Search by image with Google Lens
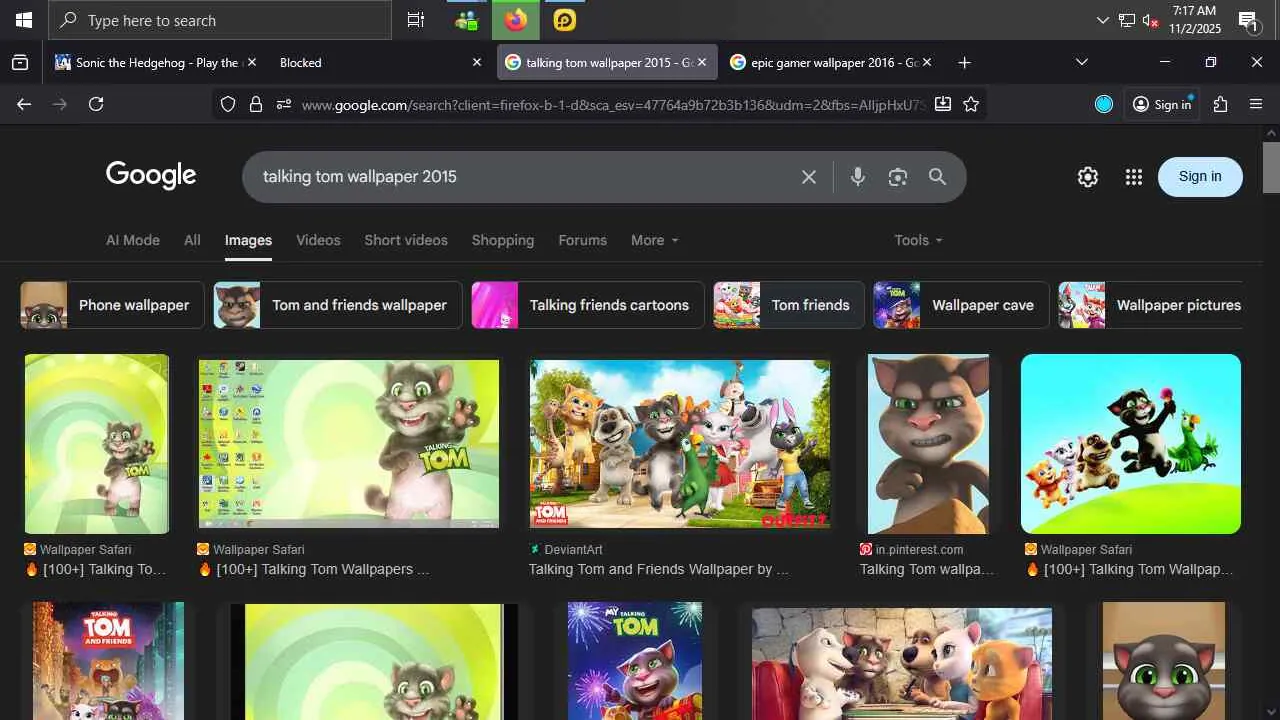 click(898, 177)
